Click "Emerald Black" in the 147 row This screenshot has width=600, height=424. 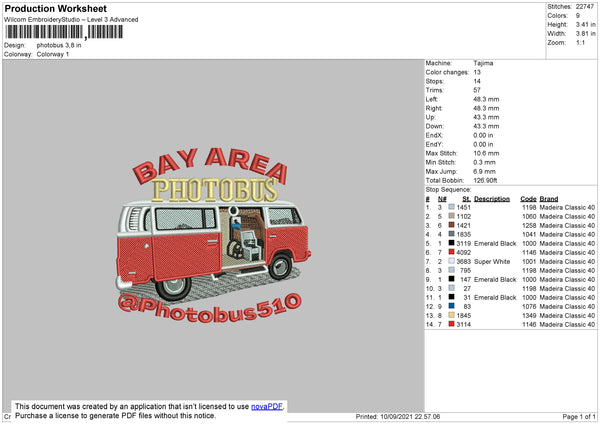pyautogui.click(x=495, y=280)
